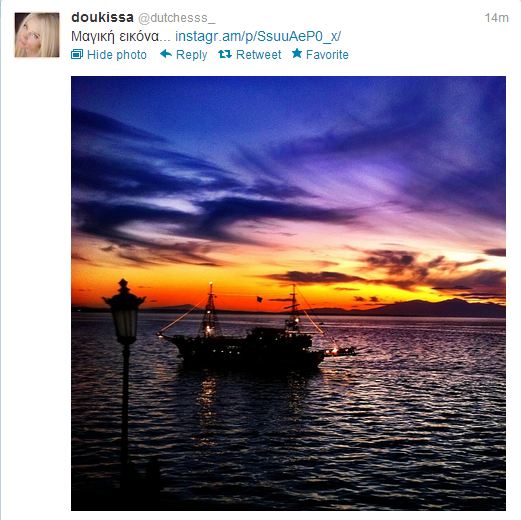This screenshot has width=521, height=520.
Task: Click the Reply arrow icon
Action: tap(166, 54)
